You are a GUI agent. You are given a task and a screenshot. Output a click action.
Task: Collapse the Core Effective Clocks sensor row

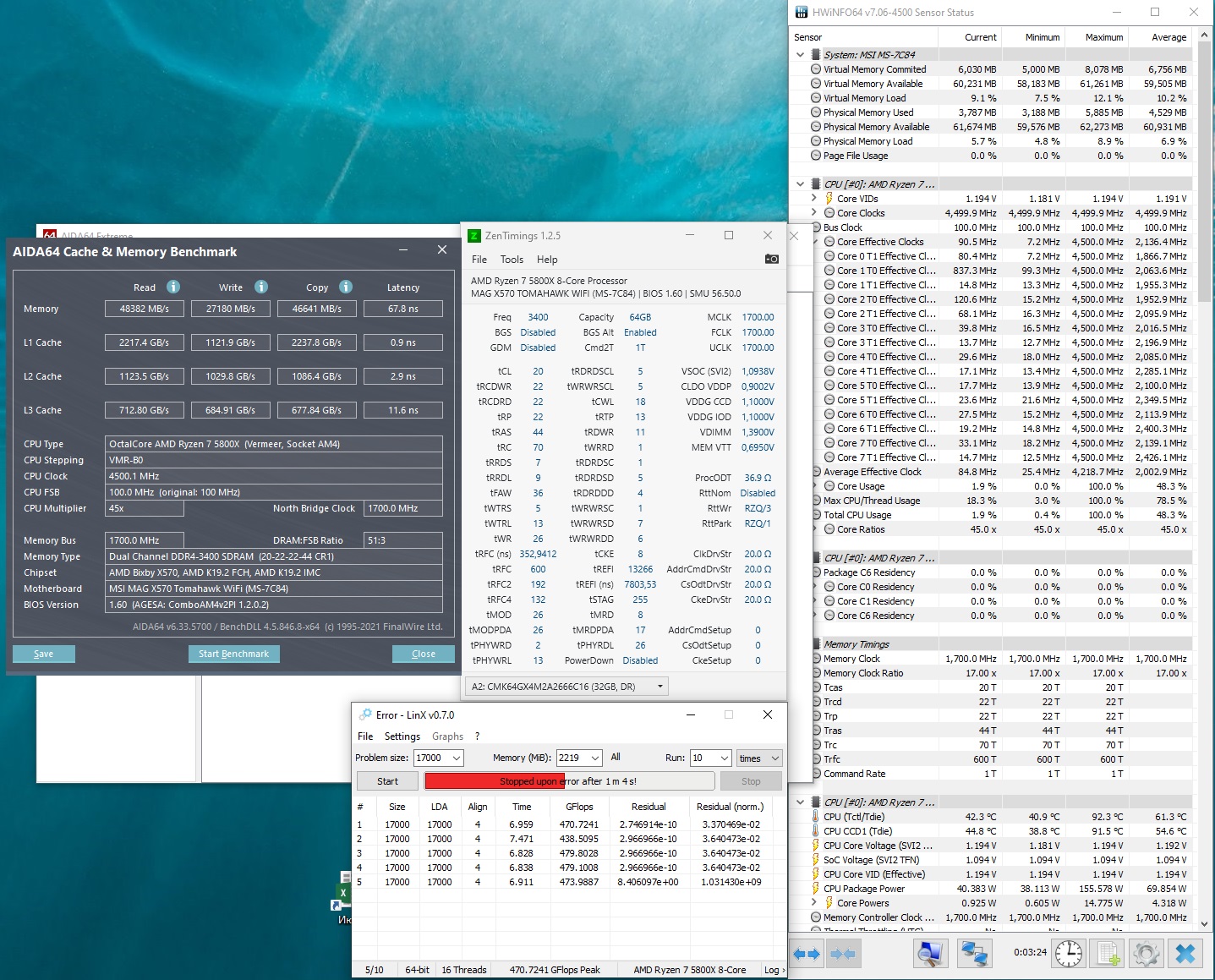(814, 242)
